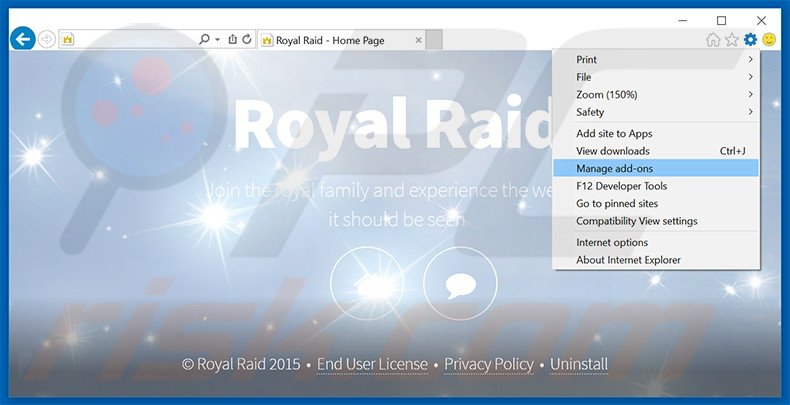Click the greyed forward navigation arrow
Viewport: 790px width, 405px height.
coord(47,39)
